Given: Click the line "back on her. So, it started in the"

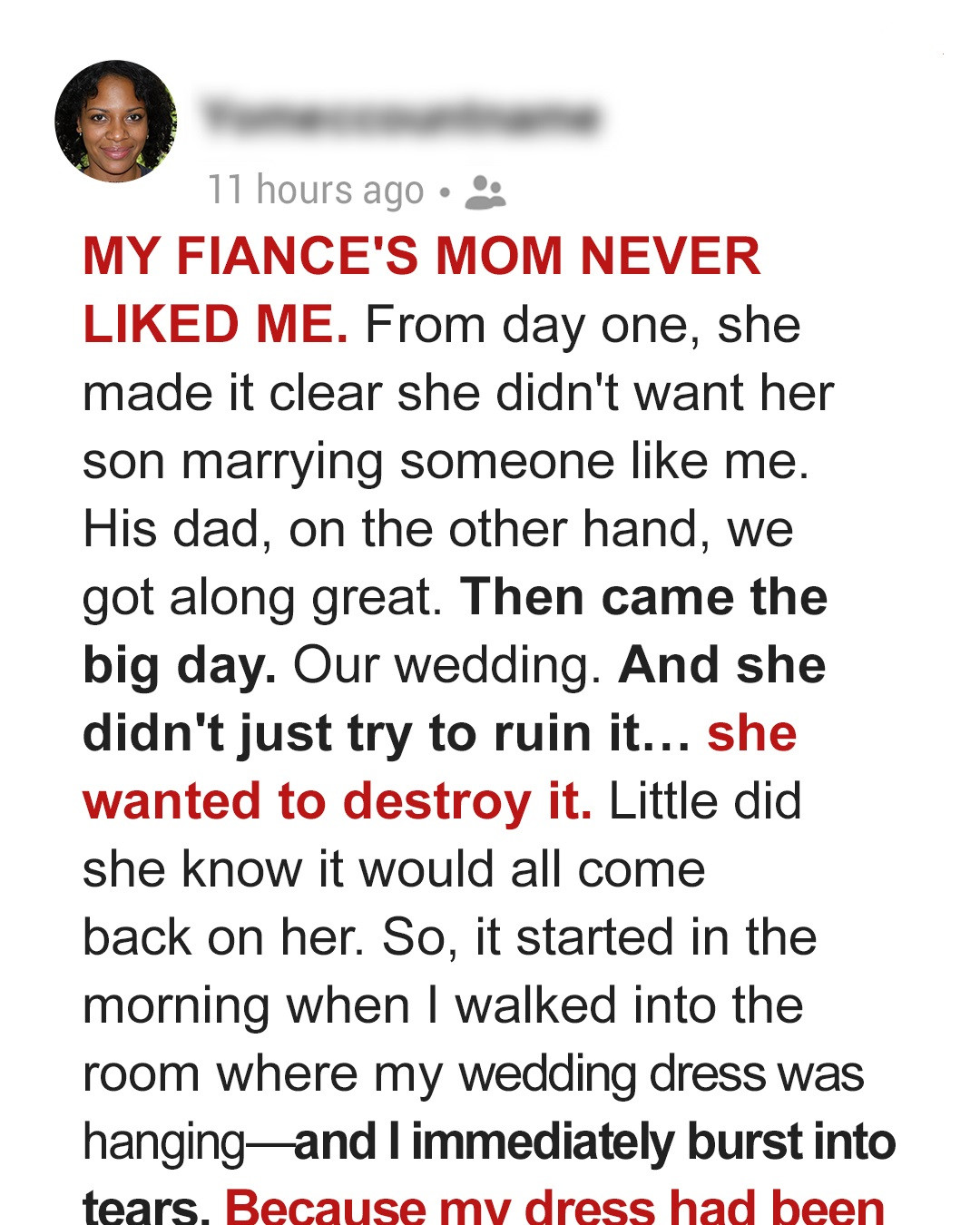Looking at the screenshot, I should coord(449,937).
